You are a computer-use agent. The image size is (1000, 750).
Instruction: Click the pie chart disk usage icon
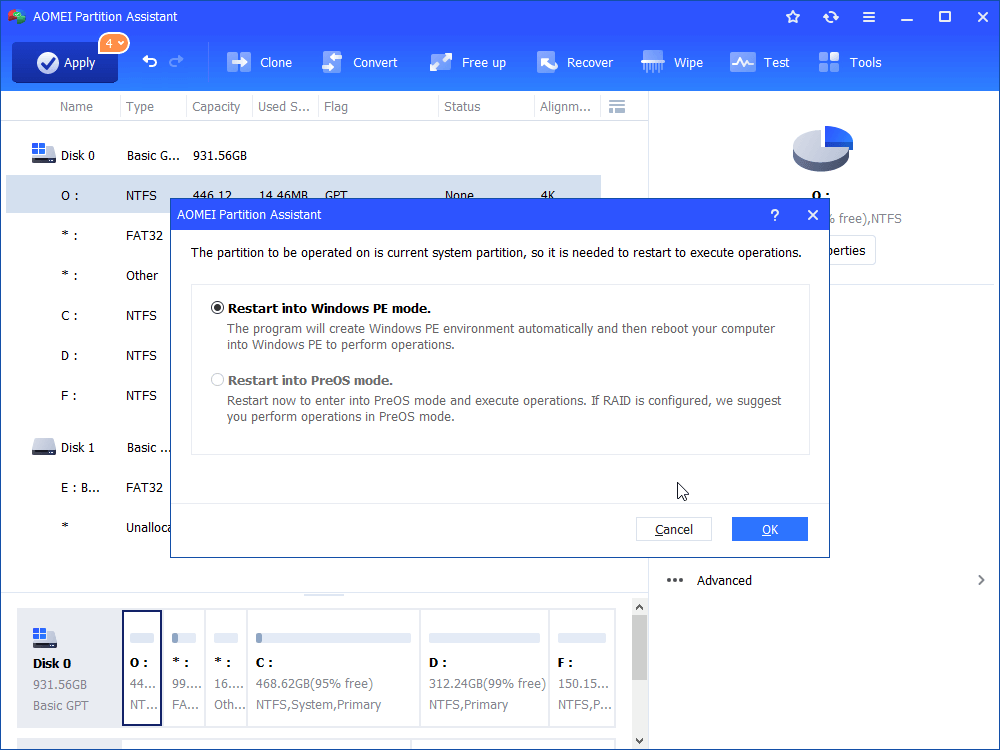tap(823, 149)
